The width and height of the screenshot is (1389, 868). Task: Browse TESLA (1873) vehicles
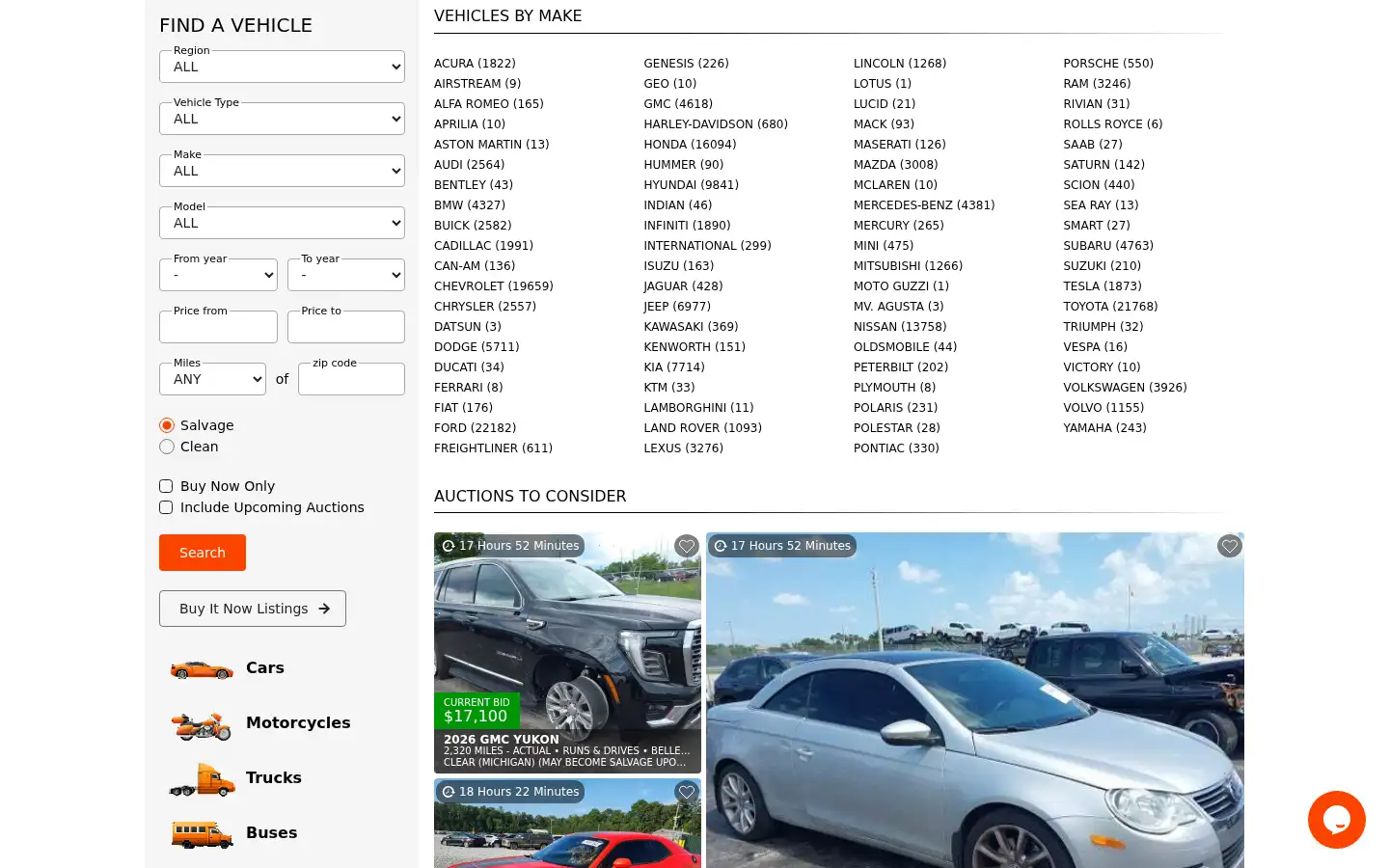[1103, 286]
